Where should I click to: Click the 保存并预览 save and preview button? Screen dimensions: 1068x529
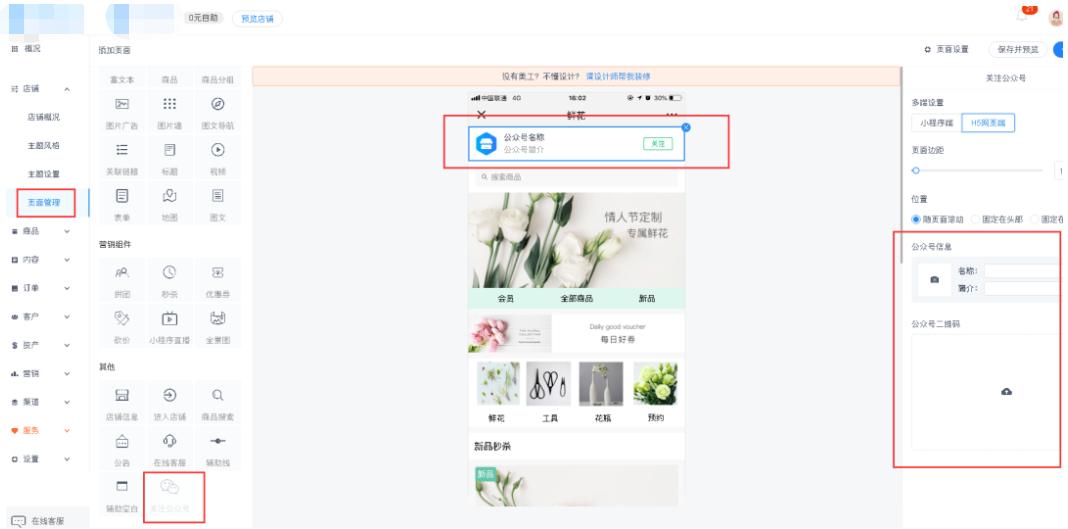point(1018,49)
